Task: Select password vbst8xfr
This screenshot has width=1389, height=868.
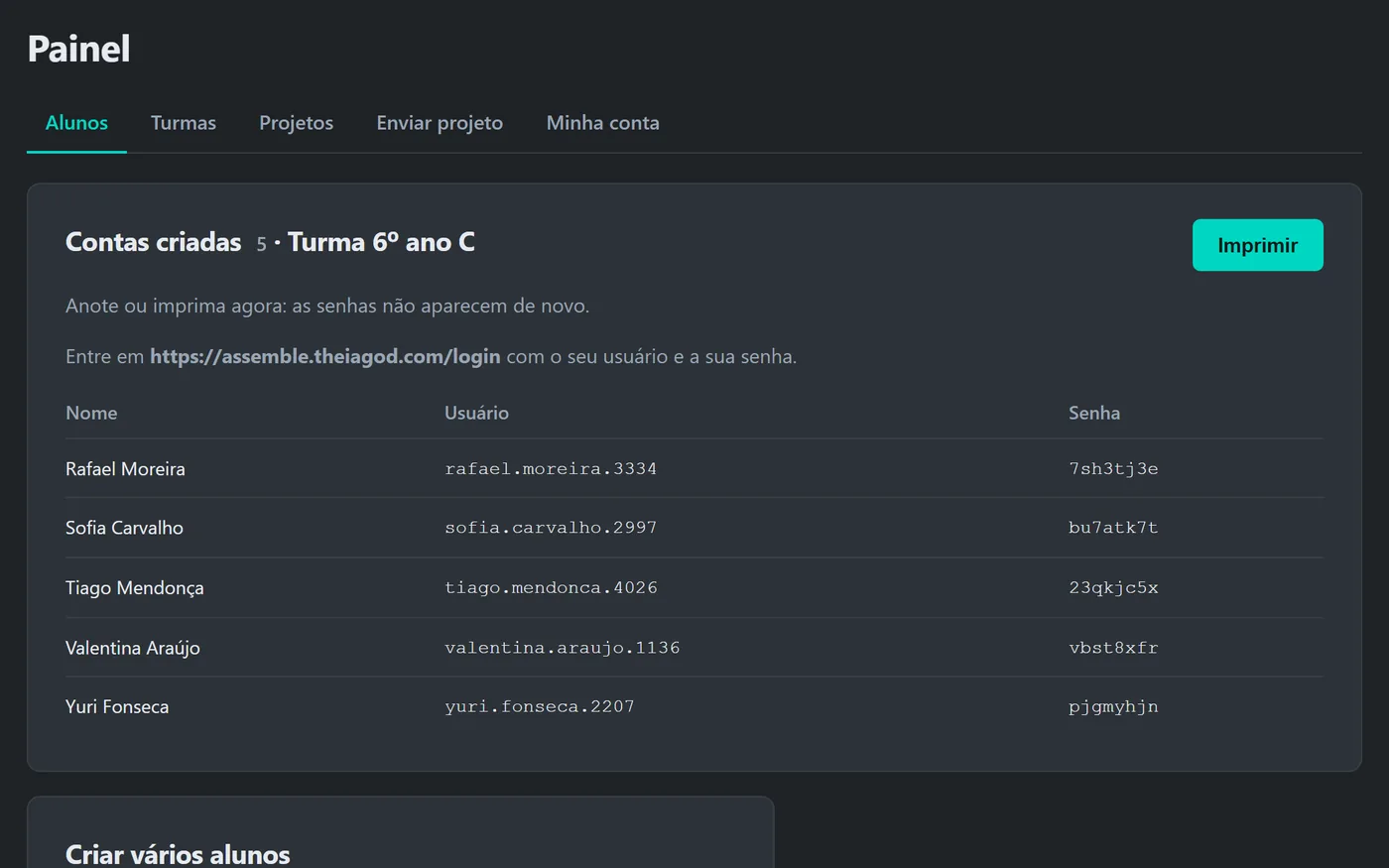Action: click(x=1113, y=648)
